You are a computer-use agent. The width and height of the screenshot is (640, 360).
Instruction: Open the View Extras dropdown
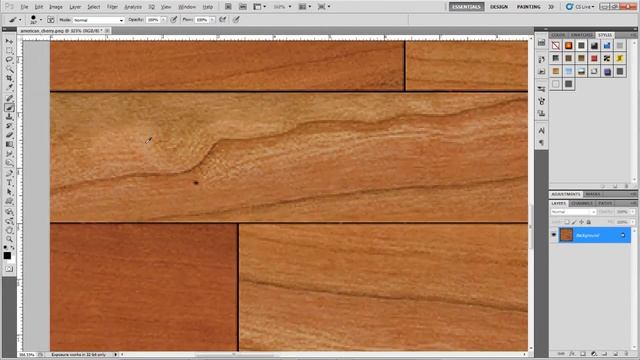[x=260, y=7]
